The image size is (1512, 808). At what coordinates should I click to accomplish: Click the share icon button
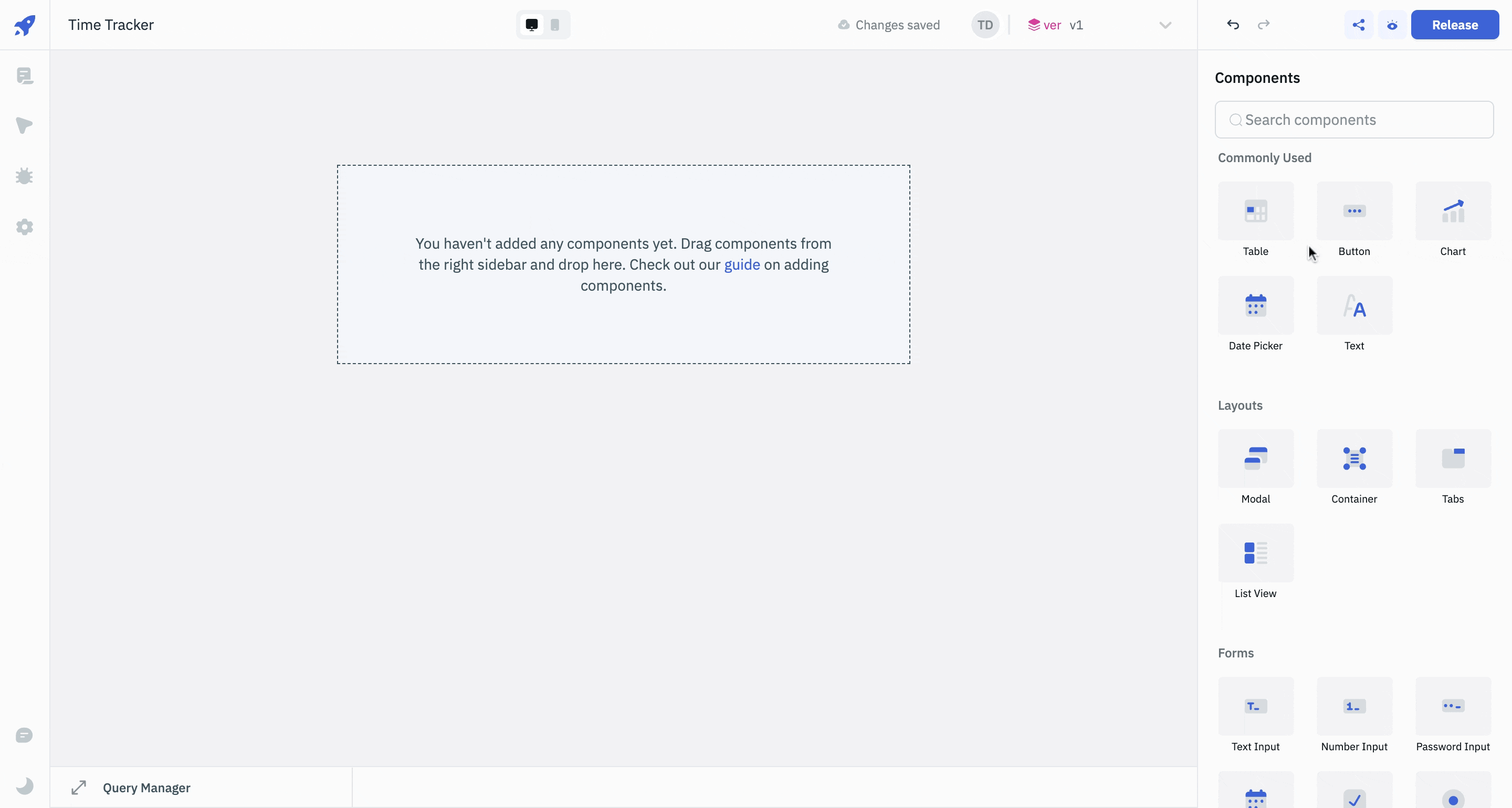click(x=1358, y=25)
